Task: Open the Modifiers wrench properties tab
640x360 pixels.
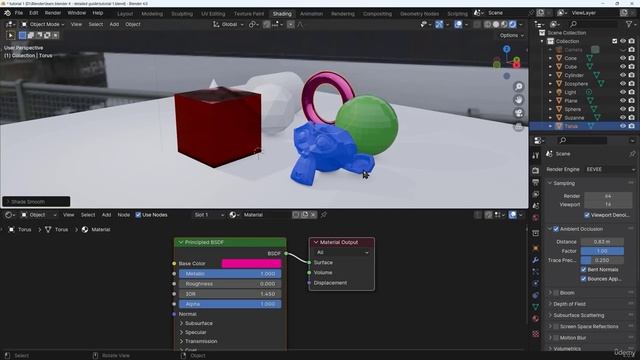Action: click(x=536, y=260)
